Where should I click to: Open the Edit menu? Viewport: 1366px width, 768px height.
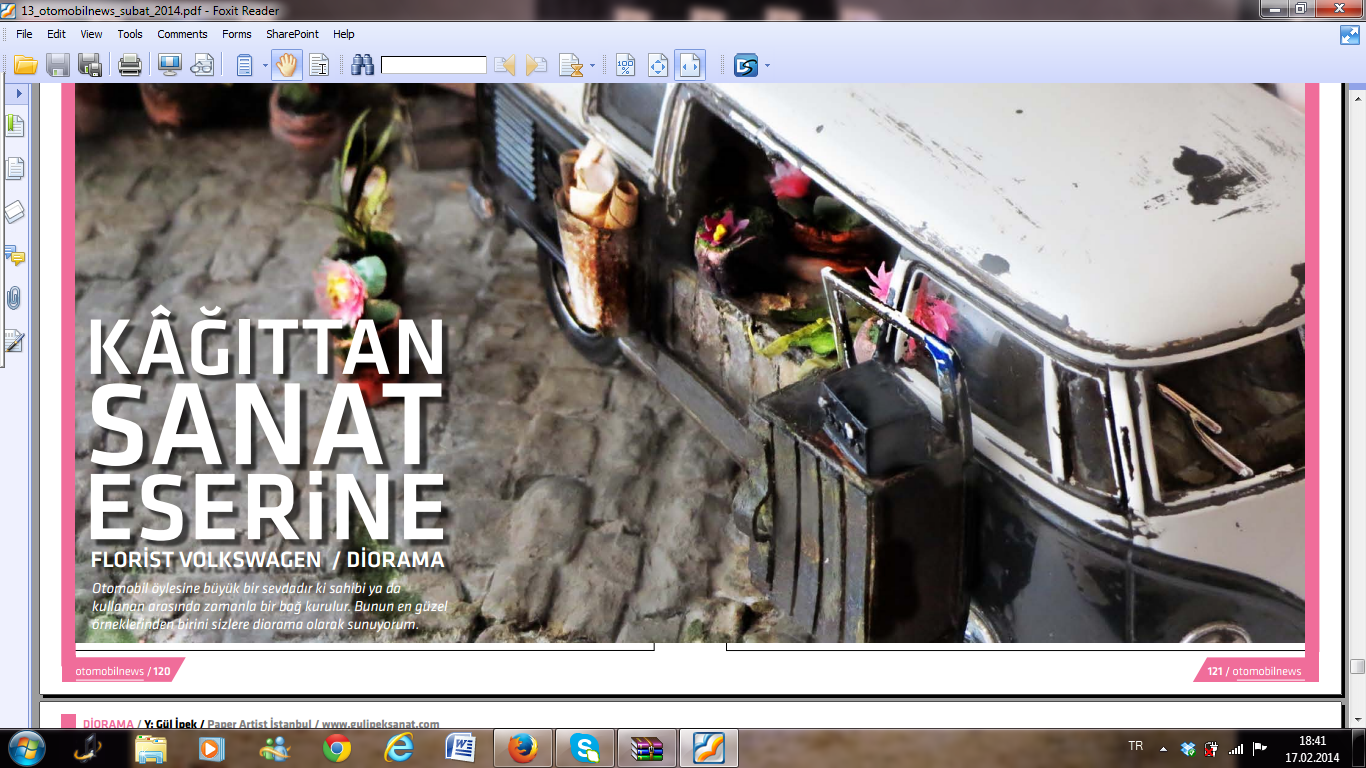point(56,34)
